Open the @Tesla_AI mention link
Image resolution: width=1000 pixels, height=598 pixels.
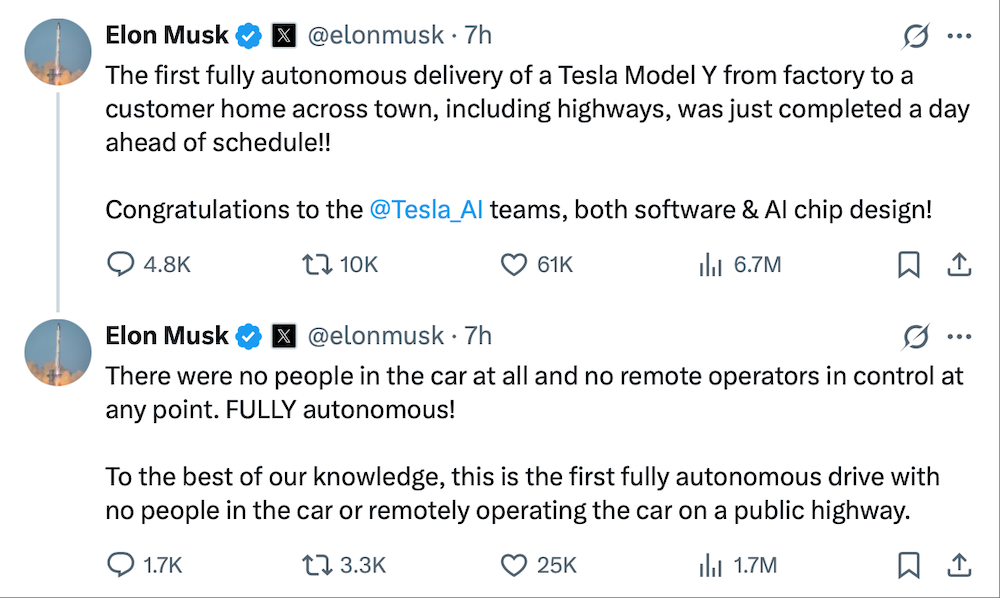(426, 210)
